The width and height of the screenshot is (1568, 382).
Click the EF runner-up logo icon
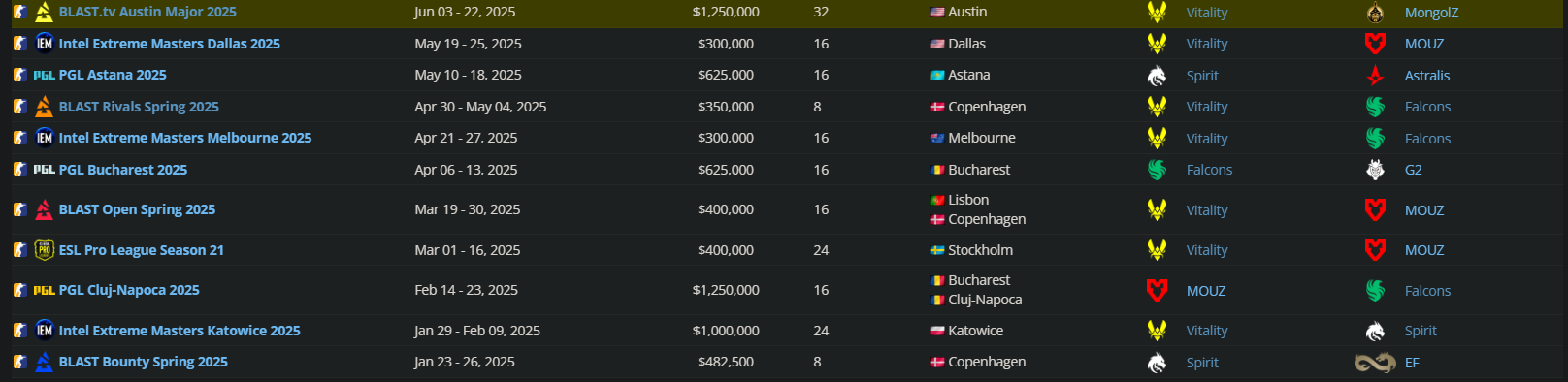(x=1375, y=363)
